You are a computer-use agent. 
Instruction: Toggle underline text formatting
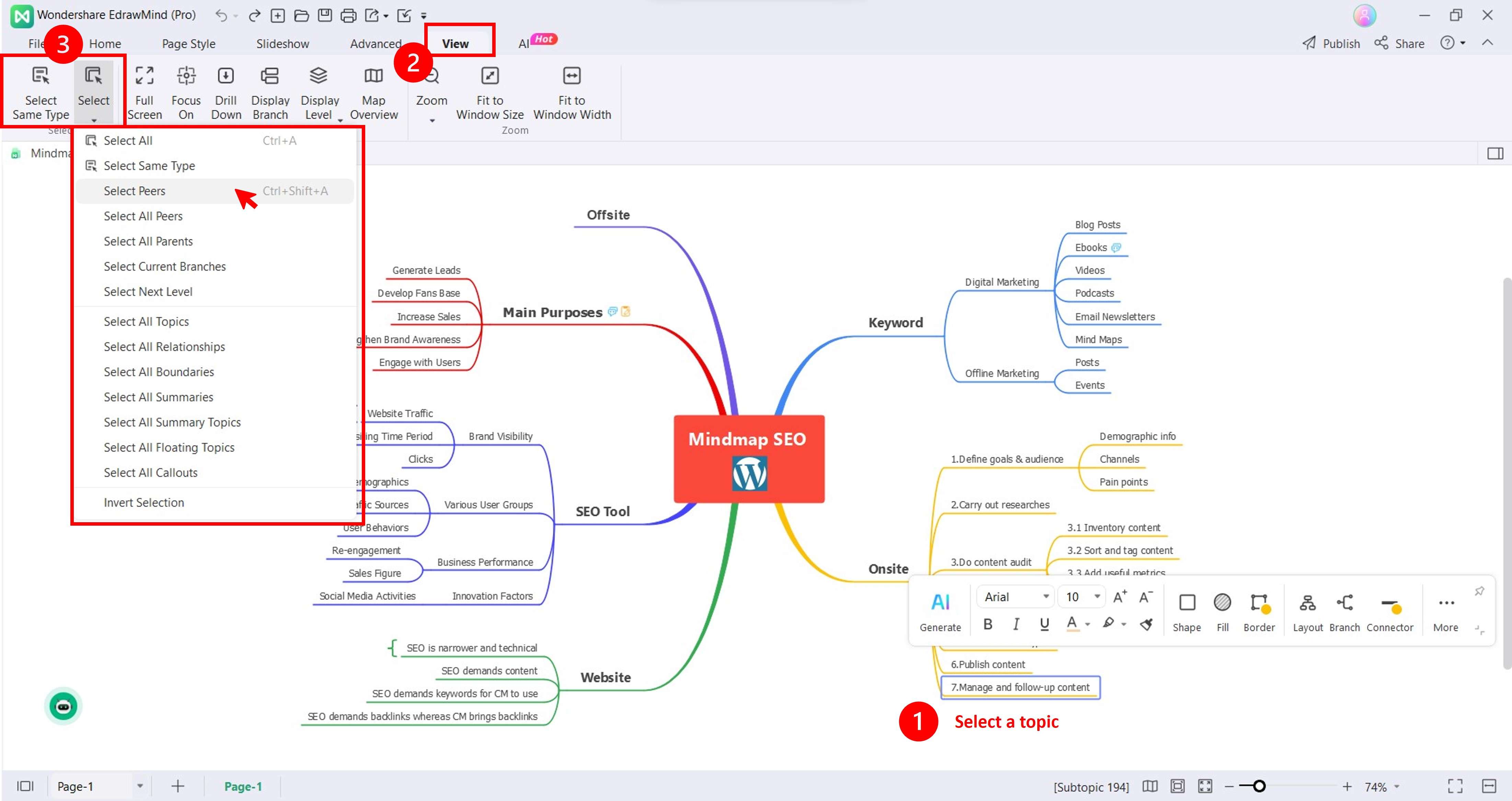tap(1044, 624)
